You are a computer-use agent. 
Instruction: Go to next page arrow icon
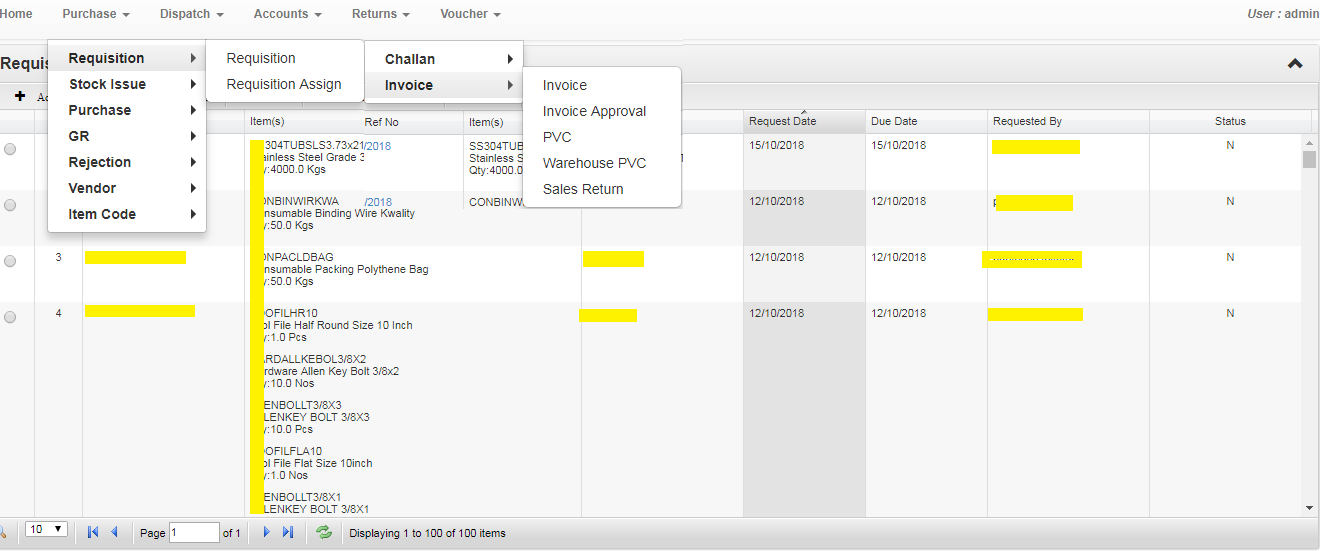point(267,532)
